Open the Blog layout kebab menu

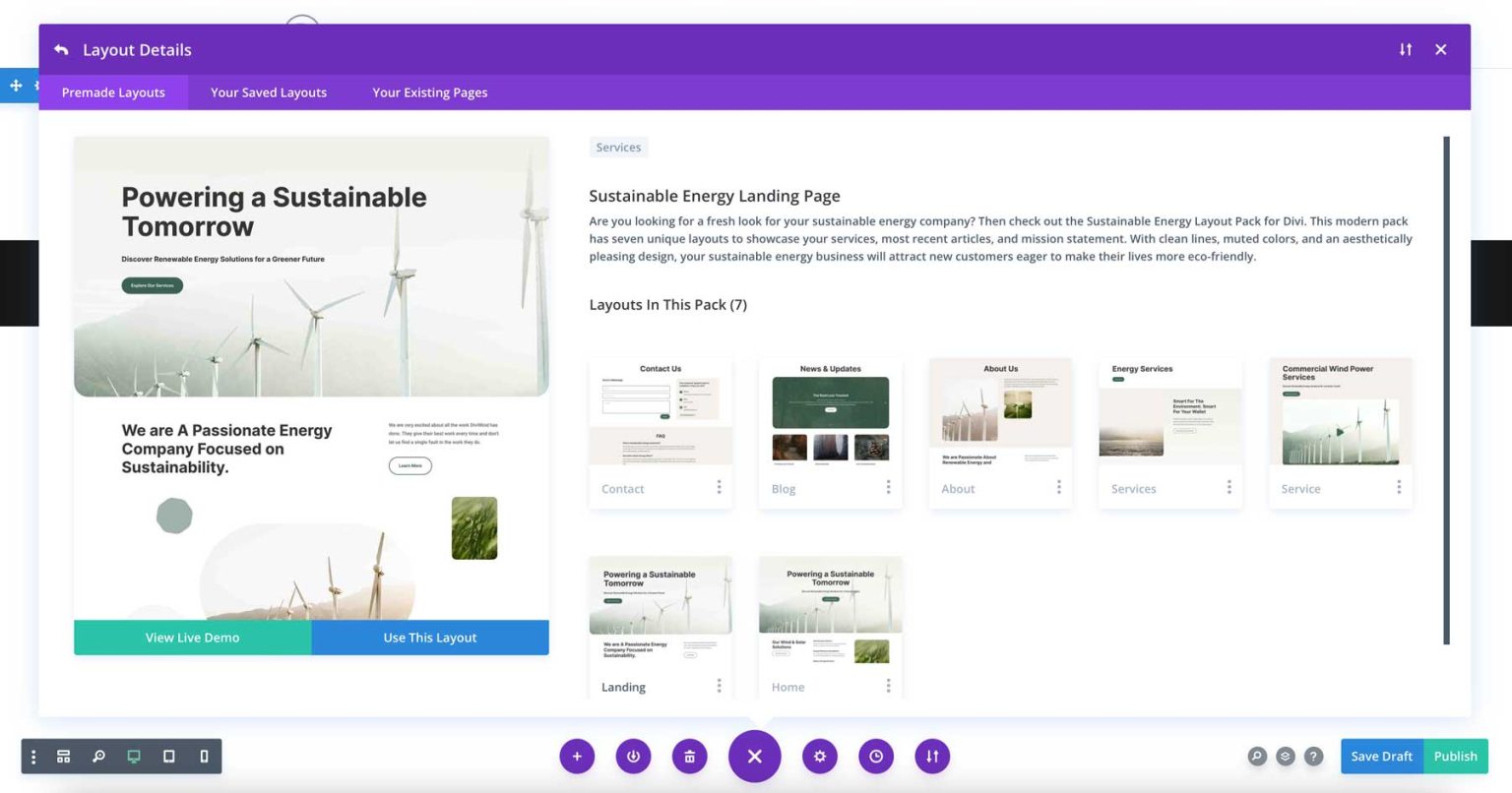(888, 487)
